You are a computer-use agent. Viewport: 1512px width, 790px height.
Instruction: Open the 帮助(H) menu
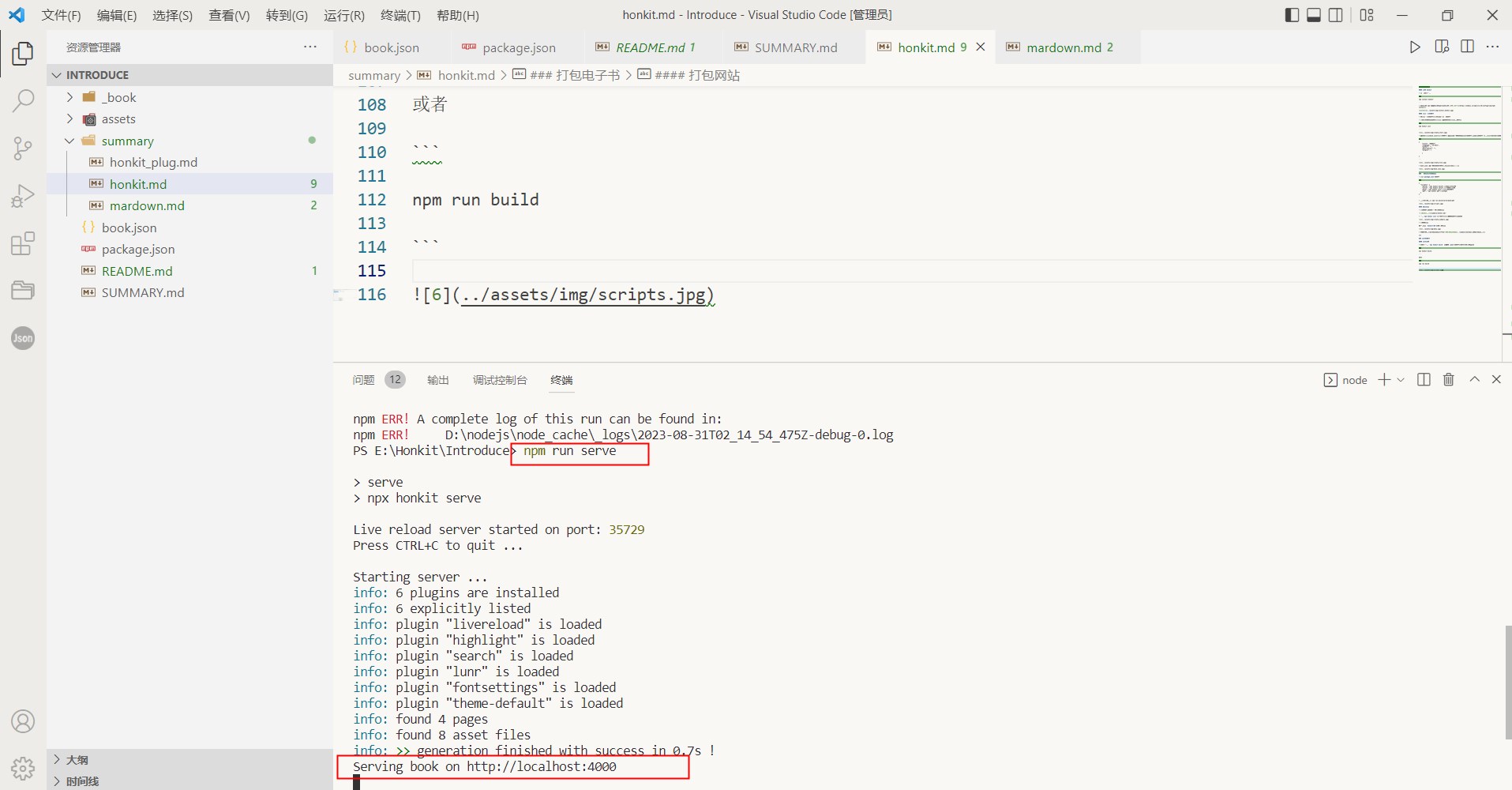(458, 15)
